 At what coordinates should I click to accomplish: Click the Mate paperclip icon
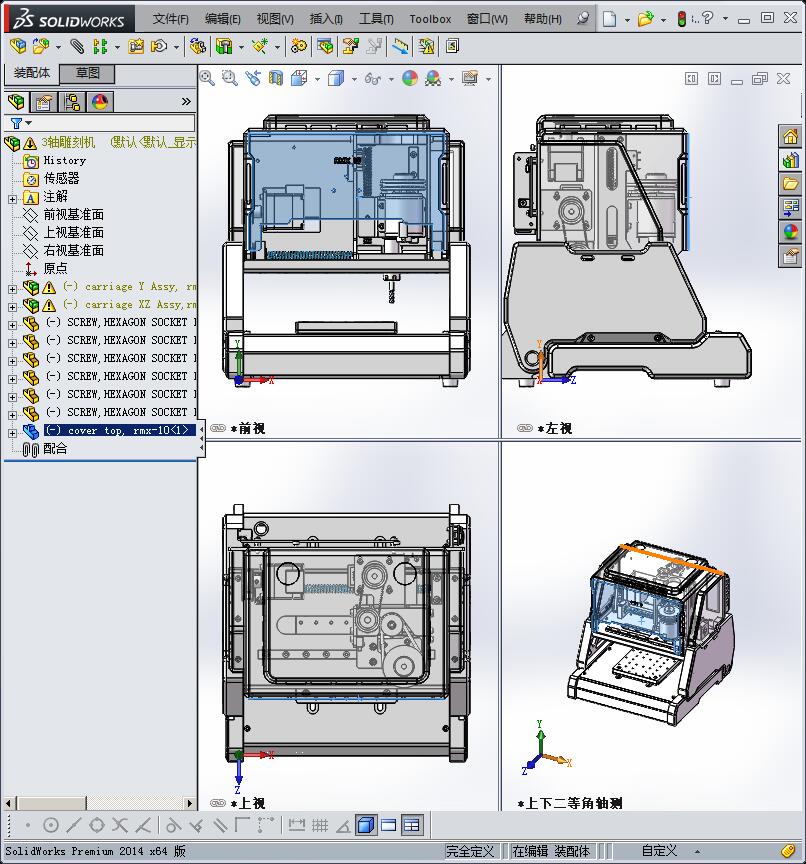(77, 46)
